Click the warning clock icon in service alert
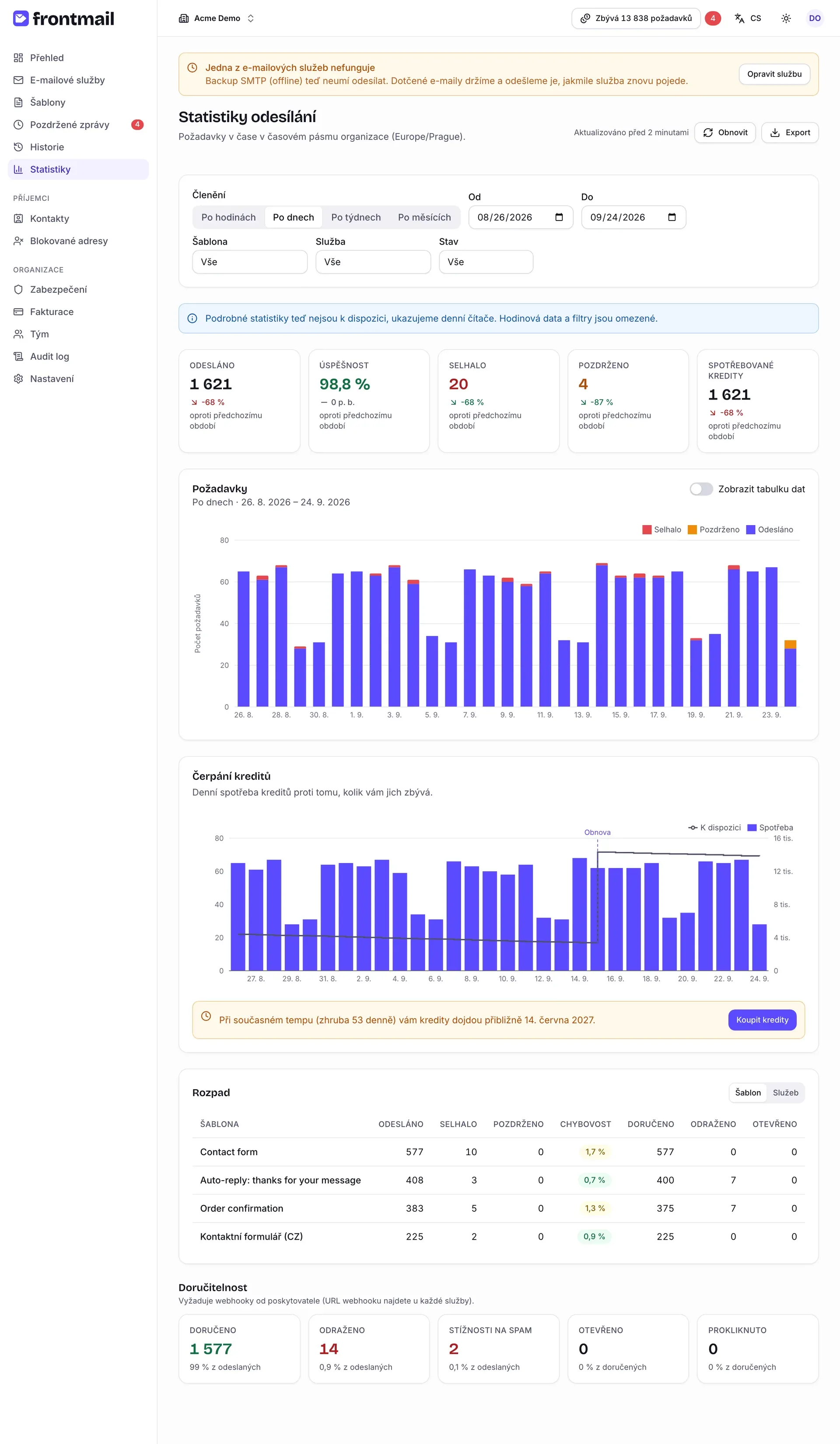The image size is (840, 1444). pos(192,68)
